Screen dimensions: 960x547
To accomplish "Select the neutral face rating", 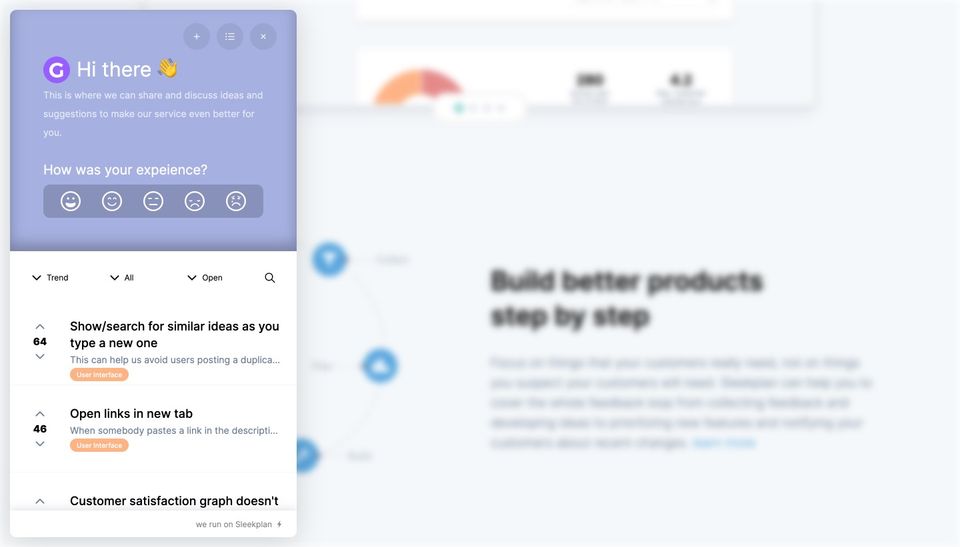I will (153, 201).
